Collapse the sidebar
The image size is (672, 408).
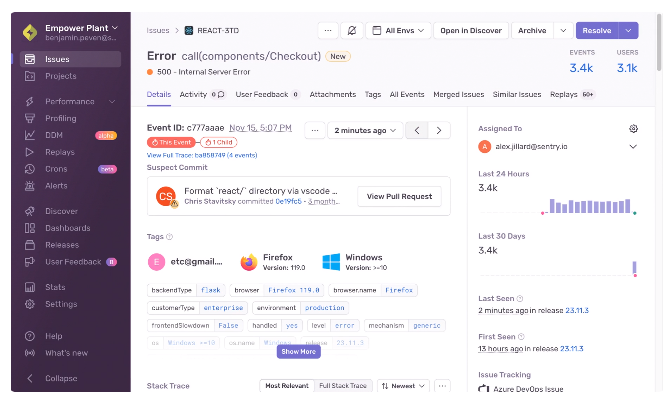pos(60,378)
